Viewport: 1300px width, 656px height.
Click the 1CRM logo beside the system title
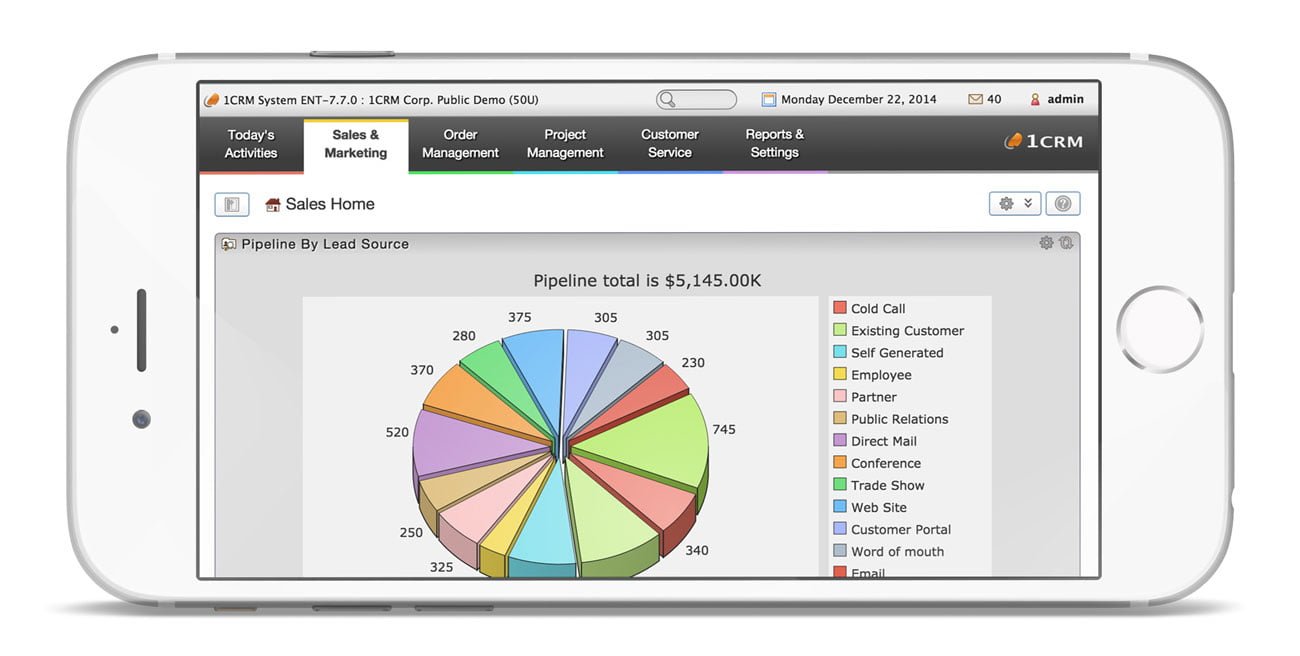pyautogui.click(x=211, y=100)
